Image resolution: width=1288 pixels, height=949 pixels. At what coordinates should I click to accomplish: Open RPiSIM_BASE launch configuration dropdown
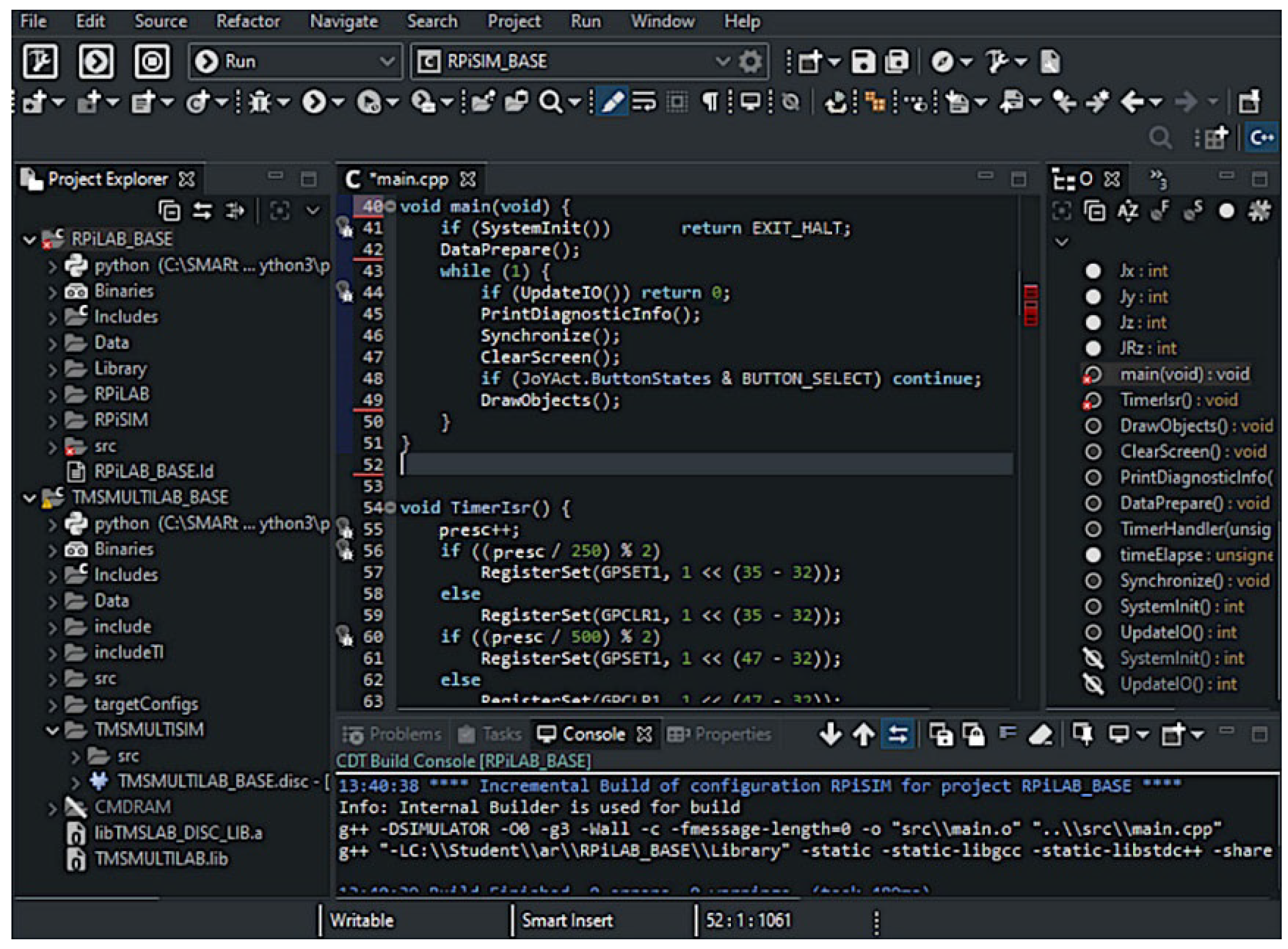(722, 61)
